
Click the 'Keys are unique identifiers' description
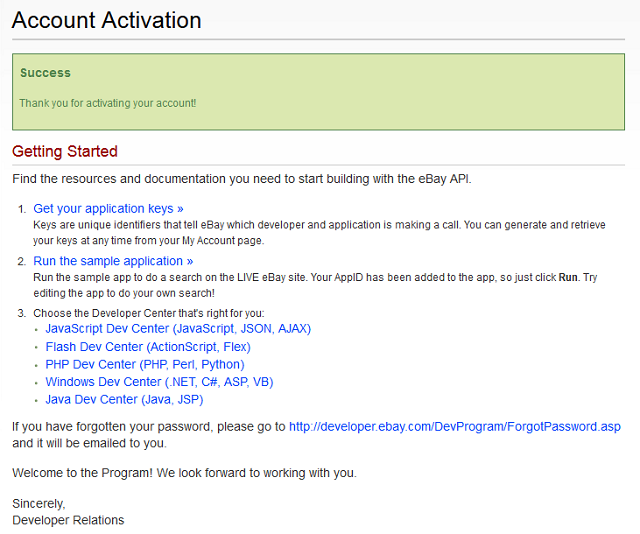coord(319,233)
